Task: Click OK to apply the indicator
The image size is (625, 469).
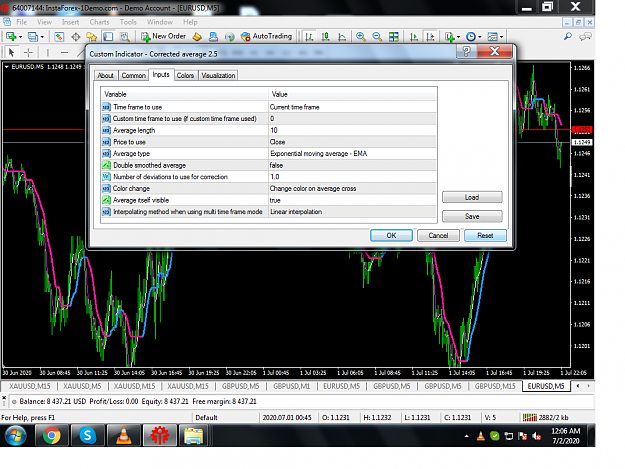Action: 391,235
